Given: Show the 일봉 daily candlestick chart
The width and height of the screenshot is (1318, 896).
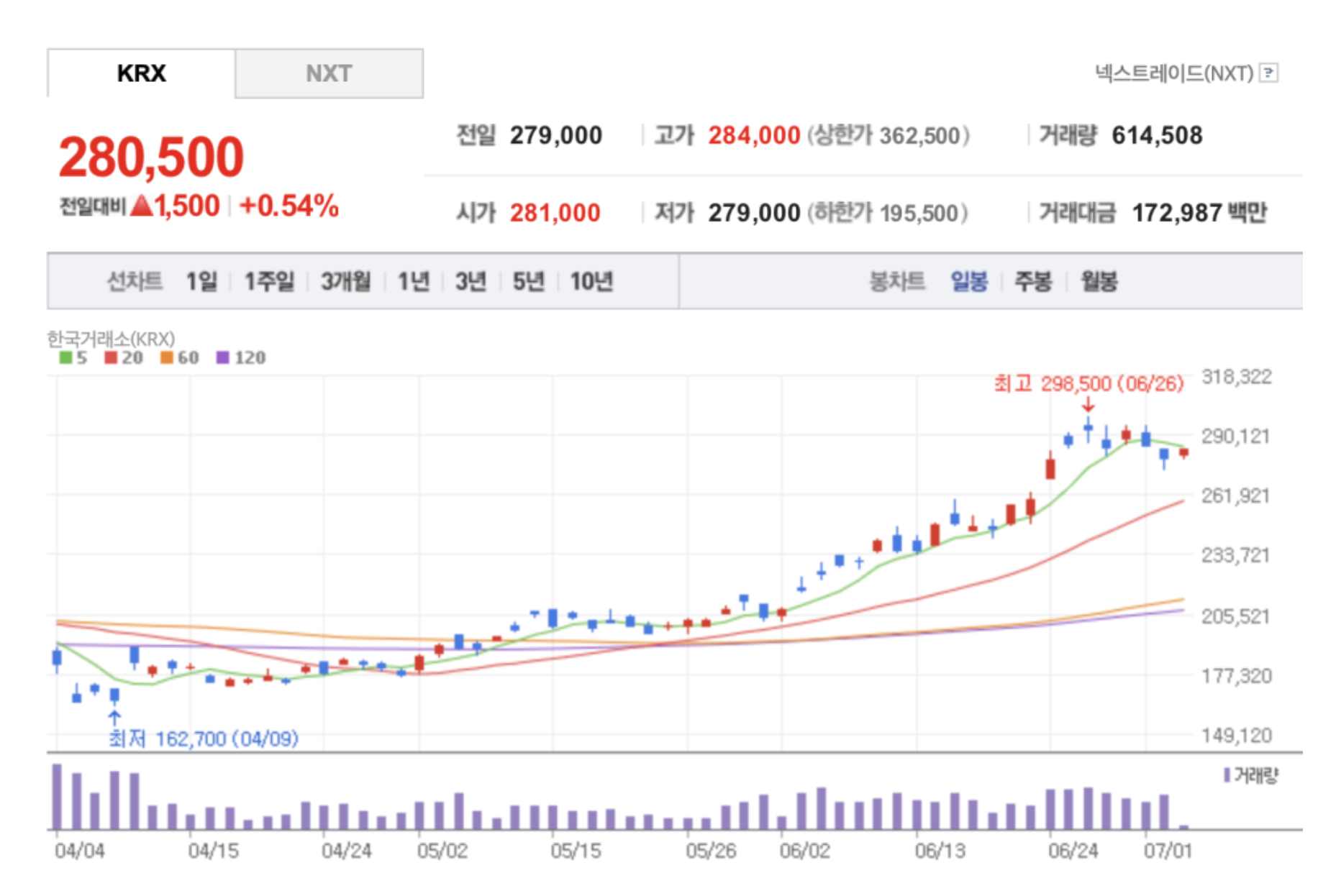Looking at the screenshot, I should coord(969,281).
